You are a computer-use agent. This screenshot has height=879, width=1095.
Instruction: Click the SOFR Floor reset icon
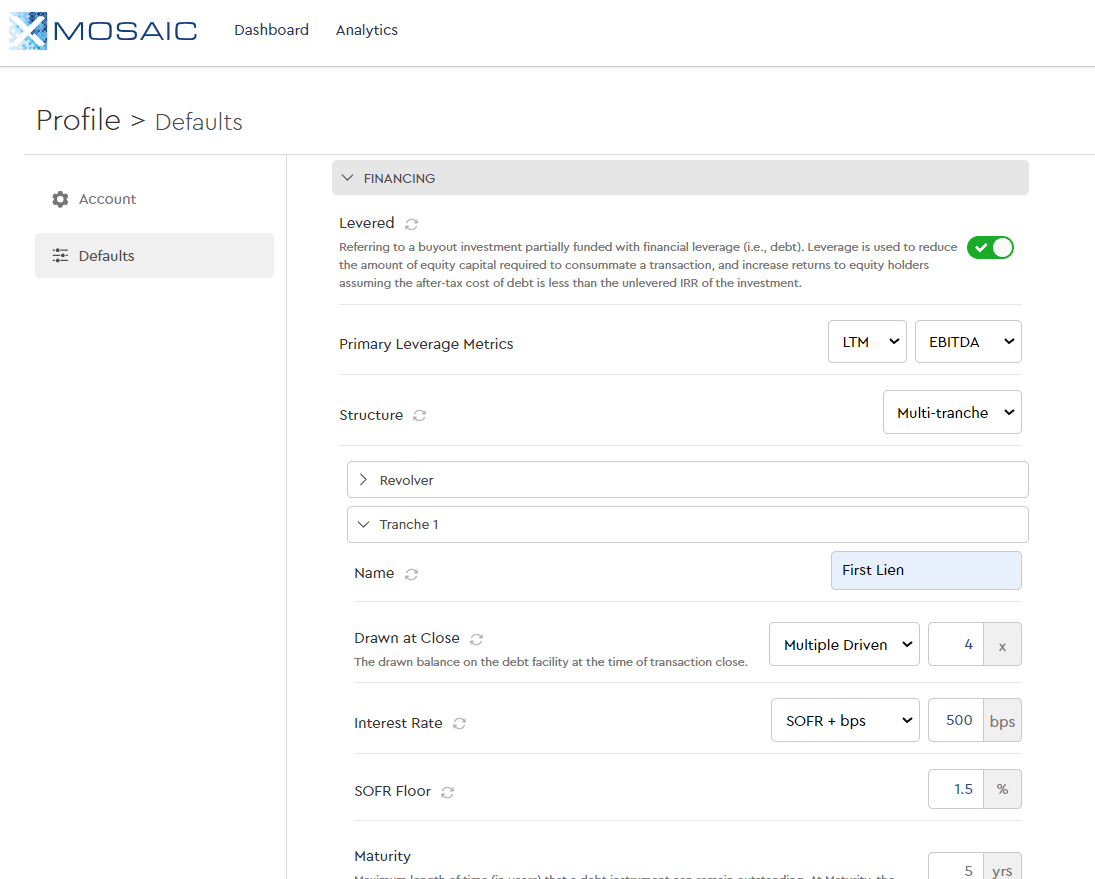click(x=448, y=792)
